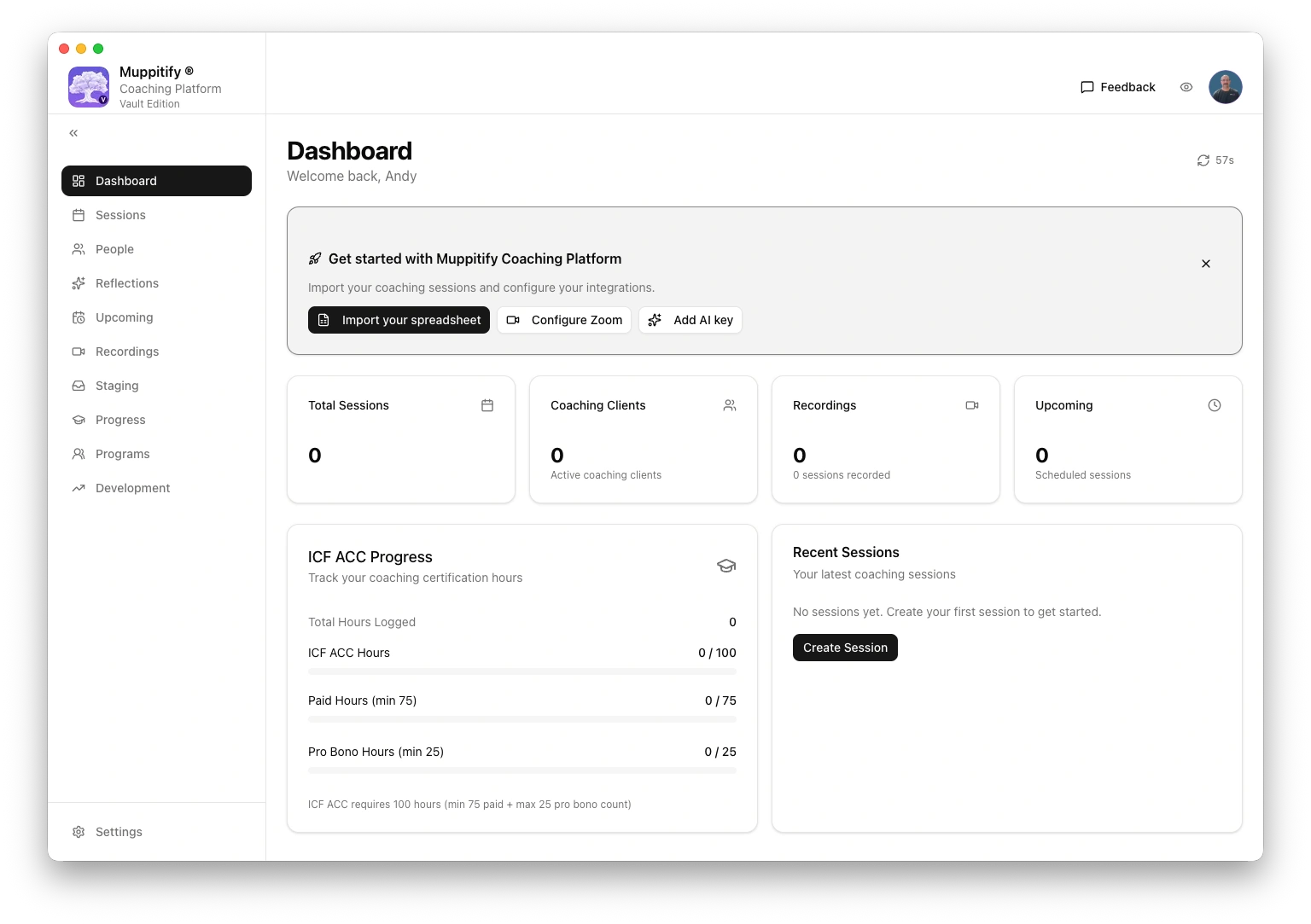Screen dimensions: 1311x924
Task: Click the ICF ACC Hours progress bar
Action: pos(521,671)
